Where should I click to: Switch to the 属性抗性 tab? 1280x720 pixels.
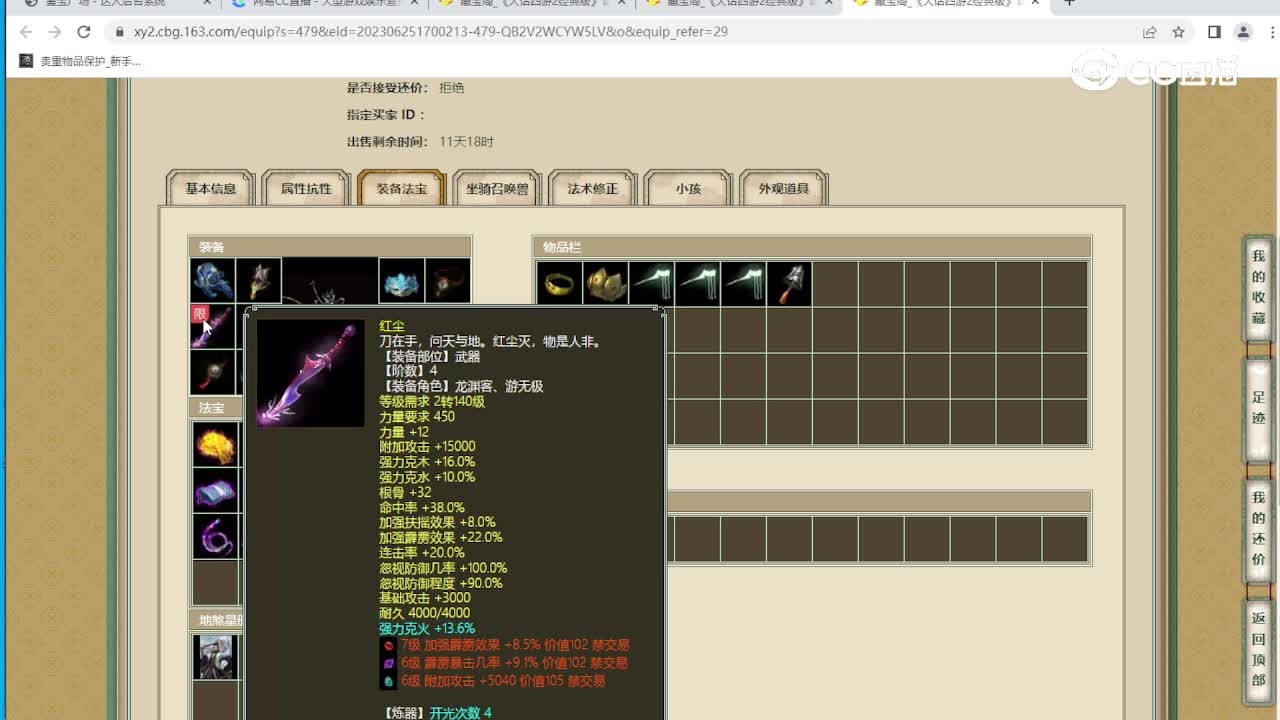coord(306,188)
